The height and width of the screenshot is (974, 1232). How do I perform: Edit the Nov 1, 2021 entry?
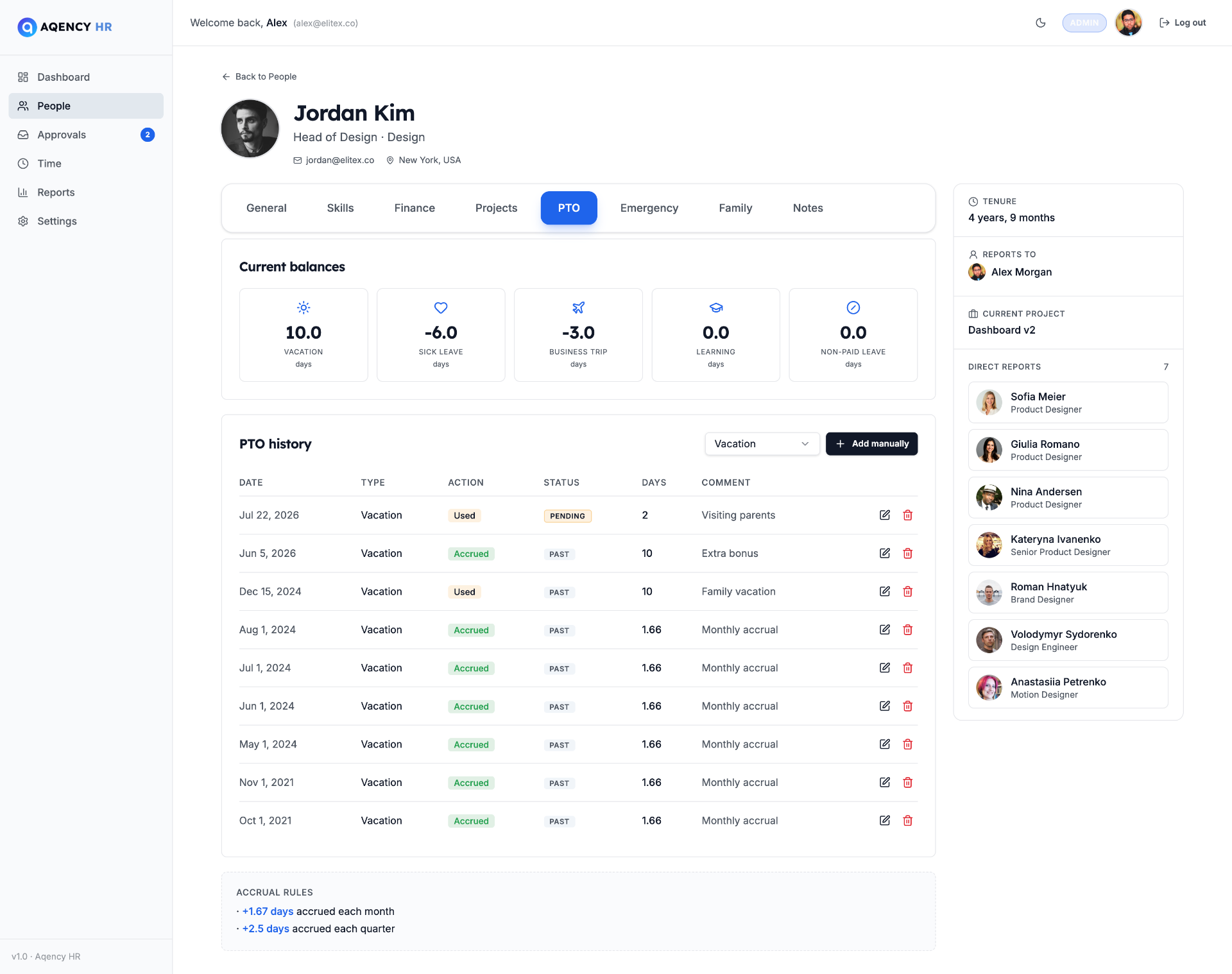coord(884,782)
